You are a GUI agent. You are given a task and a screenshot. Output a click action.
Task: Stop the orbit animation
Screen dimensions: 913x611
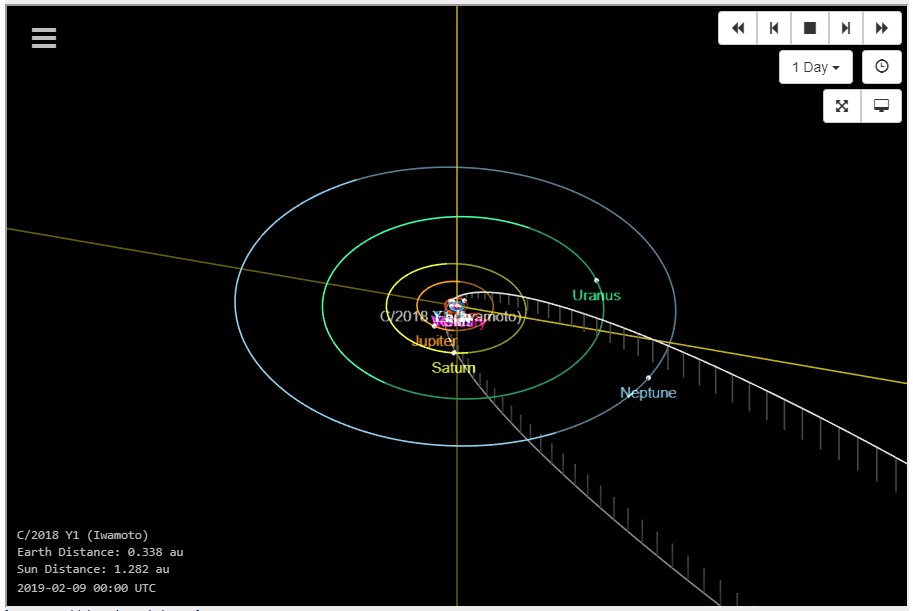809,28
